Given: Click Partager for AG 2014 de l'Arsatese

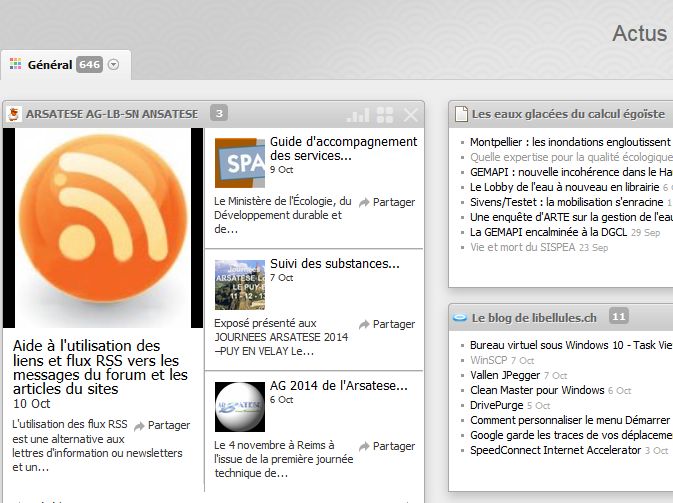Looking at the screenshot, I should coord(387,446).
